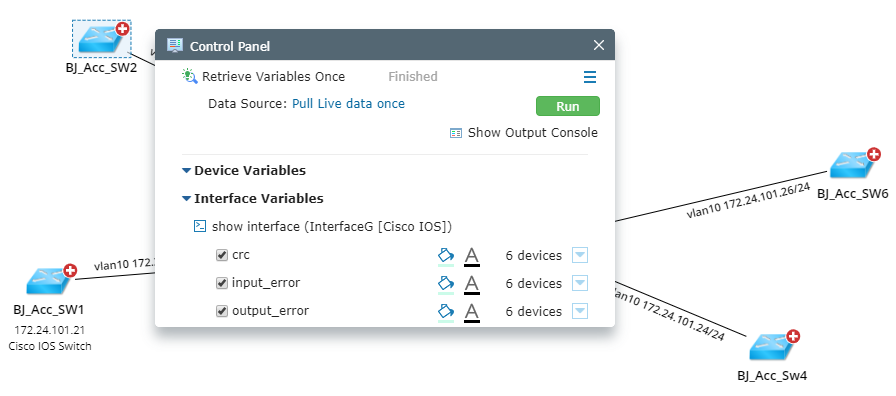Open the hamburger menu in Control Panel

590,77
